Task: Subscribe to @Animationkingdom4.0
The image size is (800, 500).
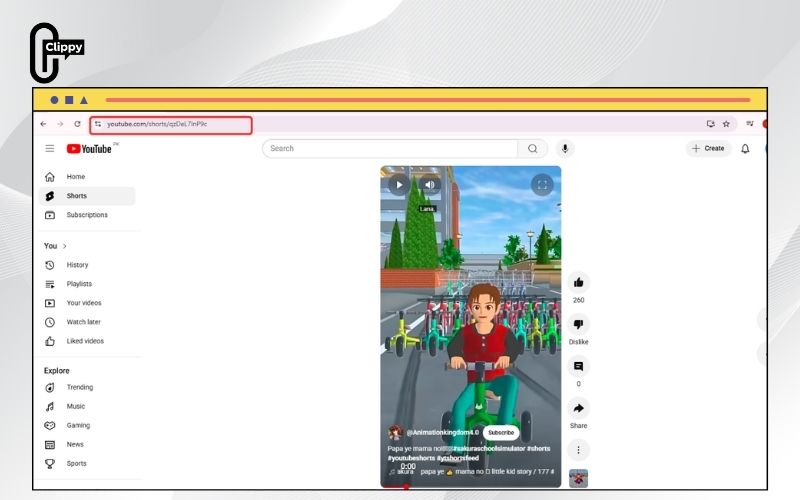Action: coord(501,433)
